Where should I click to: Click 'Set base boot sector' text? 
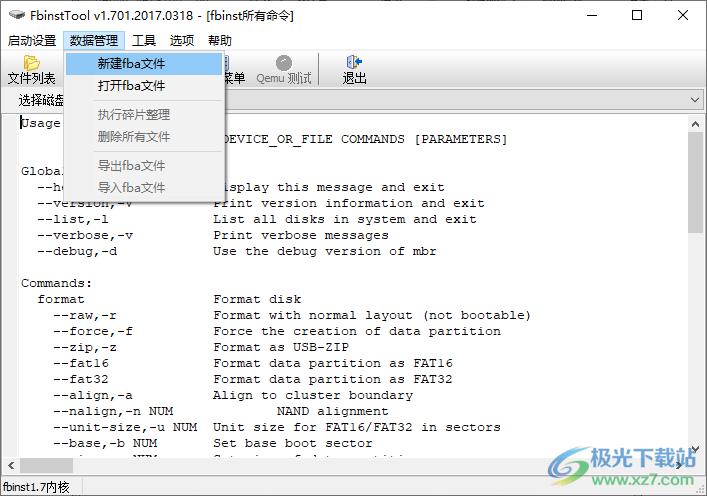tap(293, 444)
